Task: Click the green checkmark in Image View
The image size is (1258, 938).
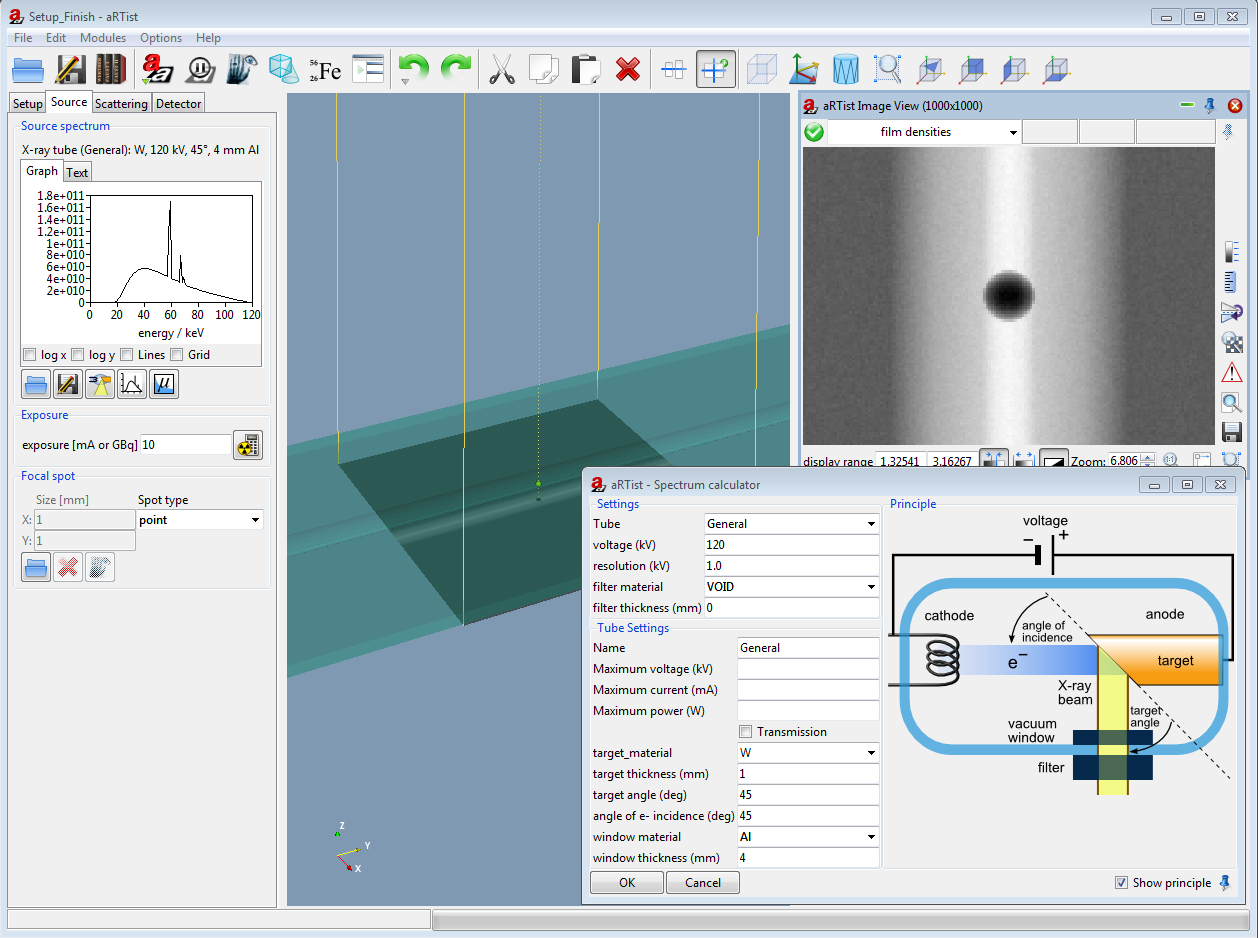Action: pos(814,132)
